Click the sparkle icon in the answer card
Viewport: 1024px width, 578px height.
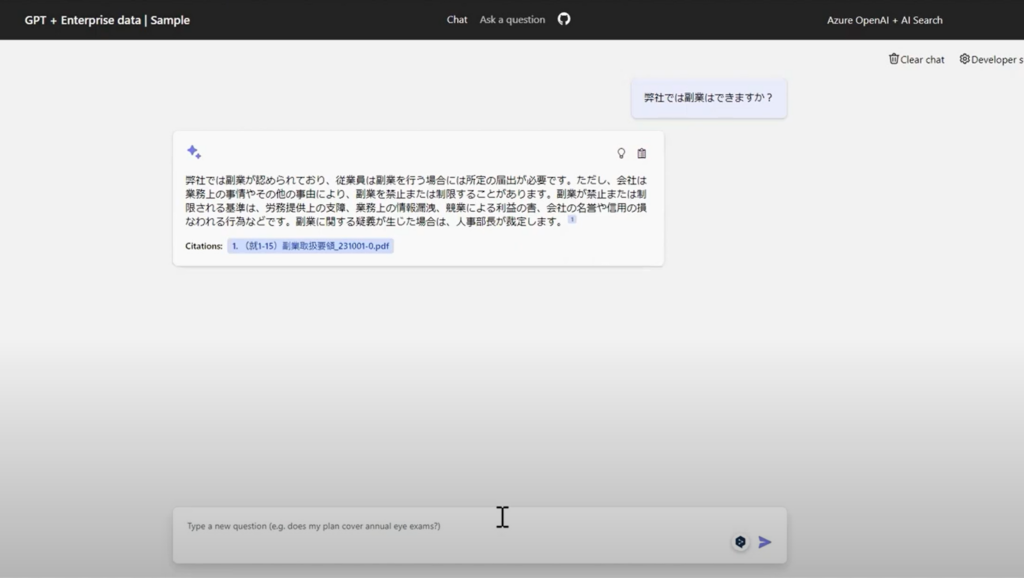pyautogui.click(x=194, y=152)
